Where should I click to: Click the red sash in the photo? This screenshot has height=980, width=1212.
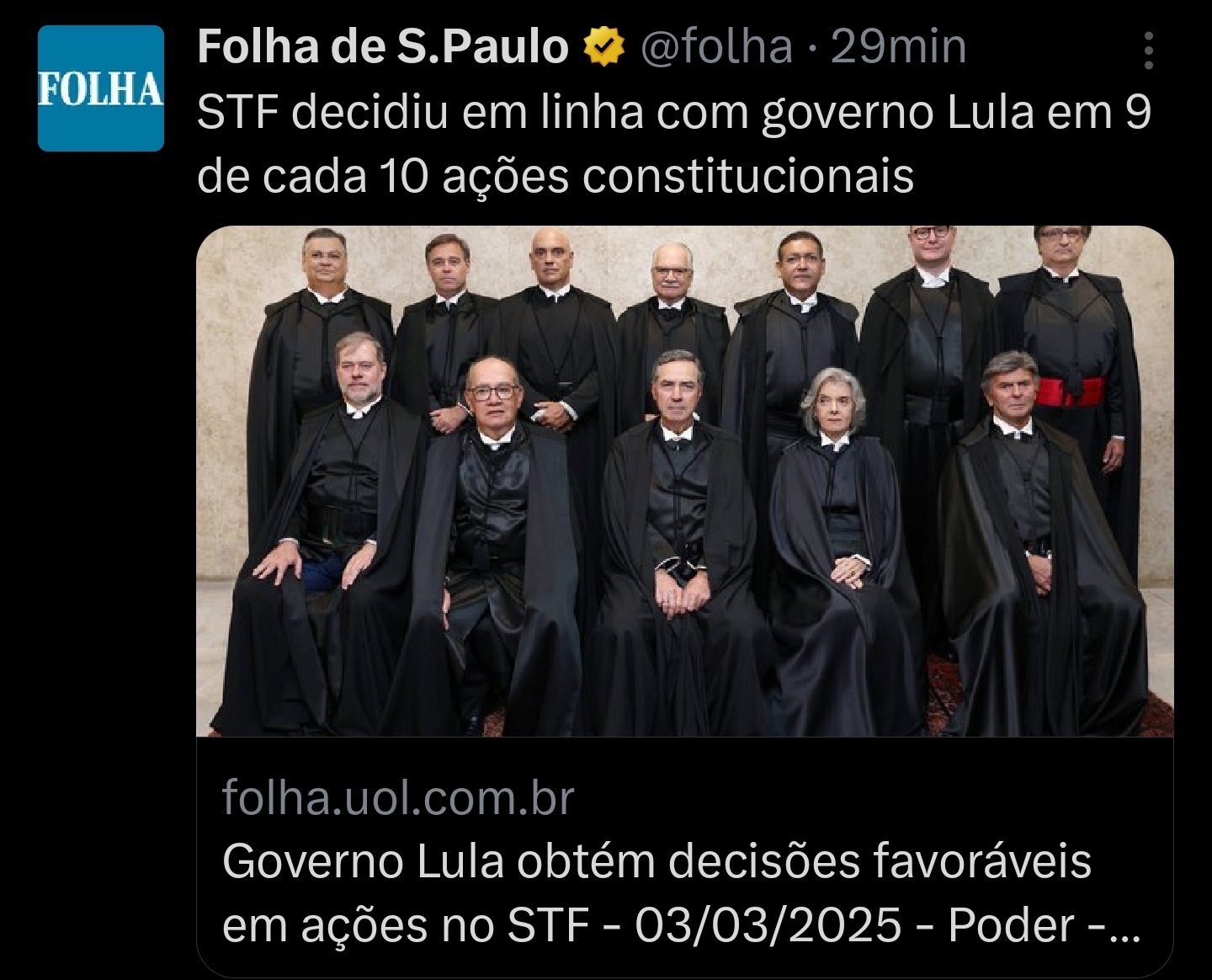click(1070, 391)
